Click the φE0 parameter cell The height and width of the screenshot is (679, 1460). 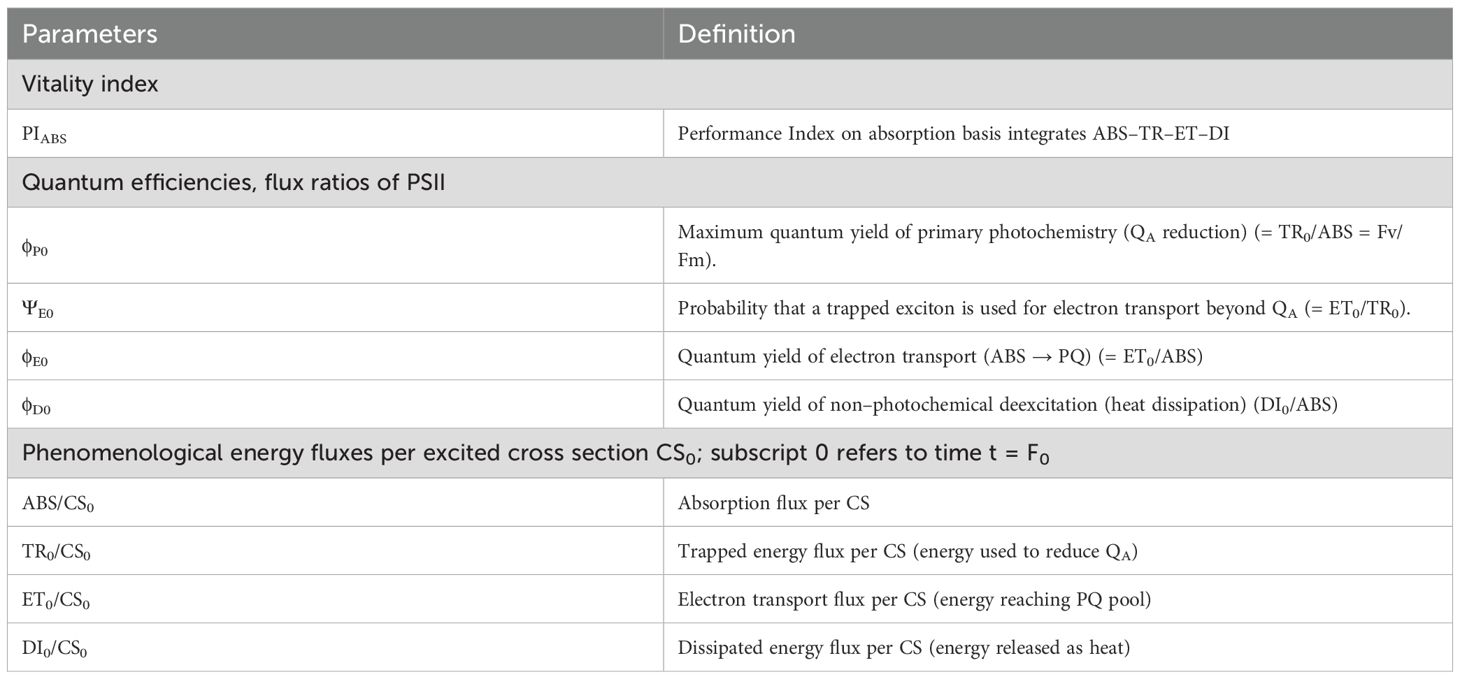pos(36,356)
